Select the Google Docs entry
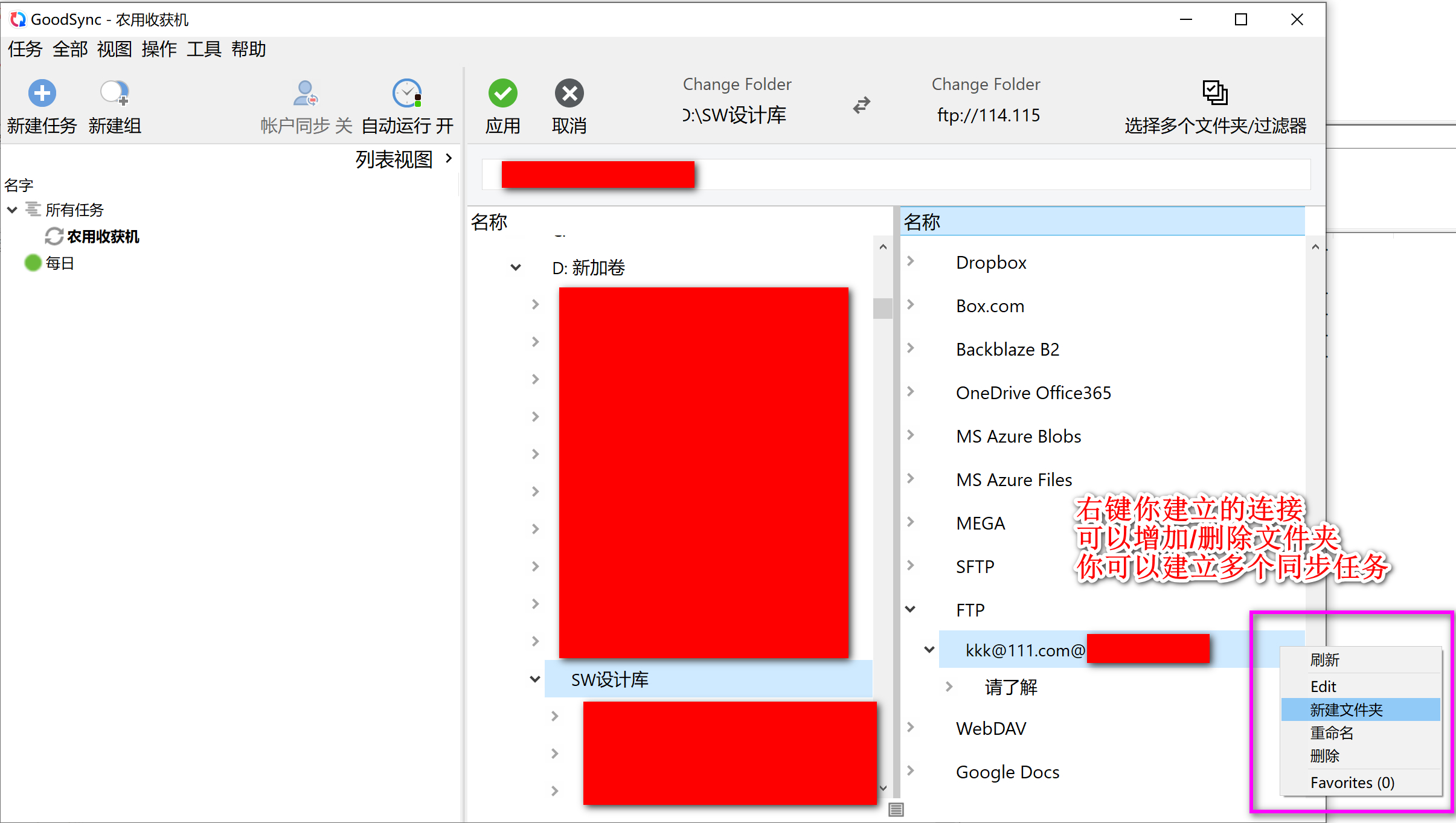This screenshot has height=823, width=1456. click(1007, 772)
